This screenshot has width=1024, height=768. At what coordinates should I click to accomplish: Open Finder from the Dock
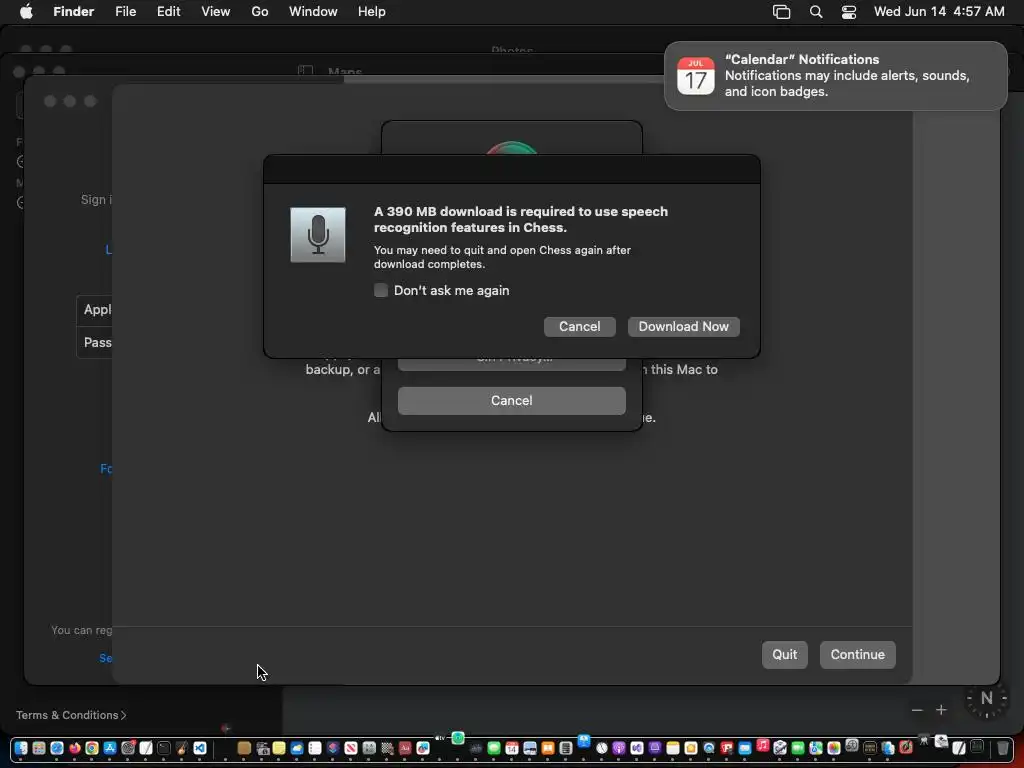[x=21, y=748]
